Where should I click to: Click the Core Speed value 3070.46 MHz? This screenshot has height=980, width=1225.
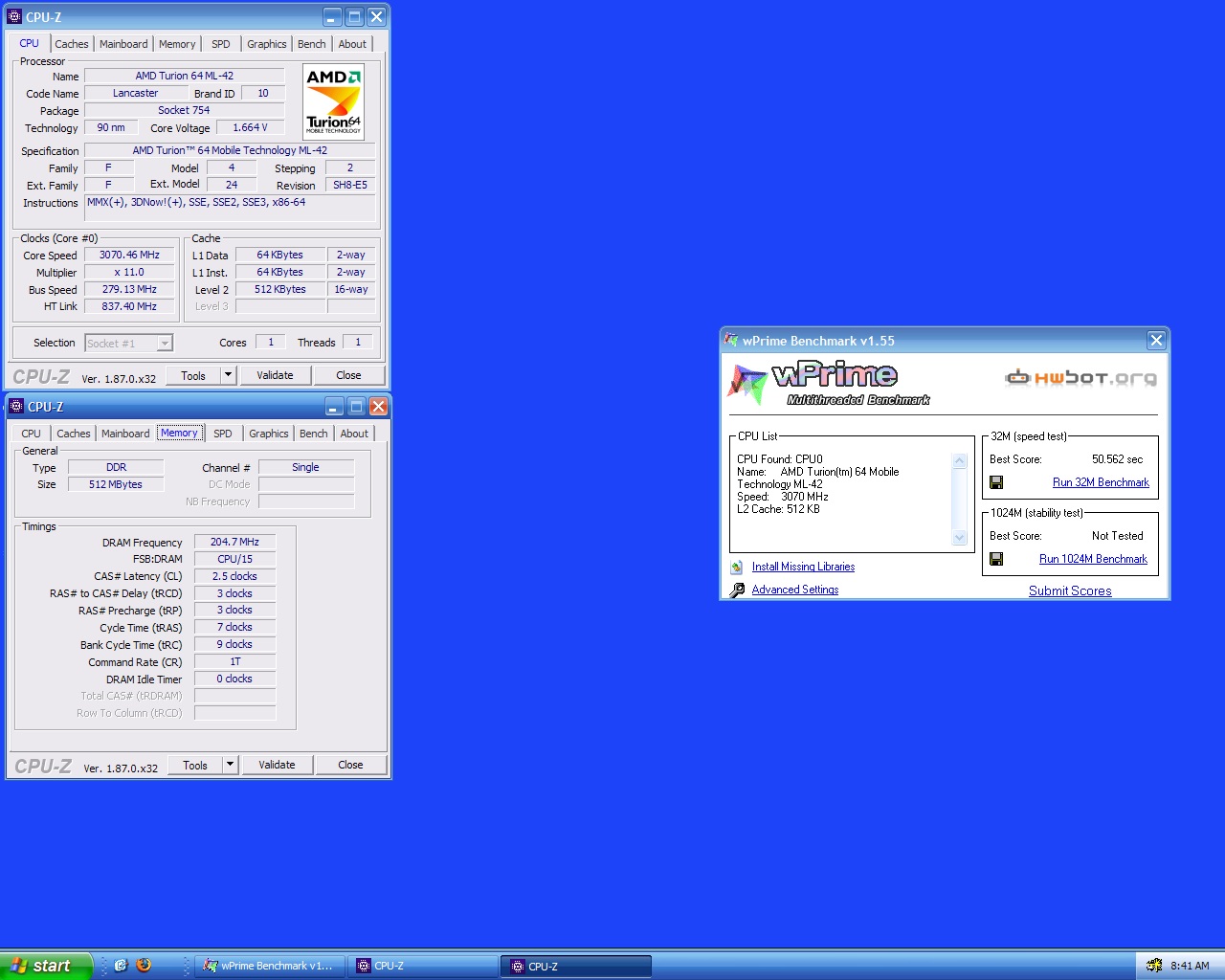(129, 255)
